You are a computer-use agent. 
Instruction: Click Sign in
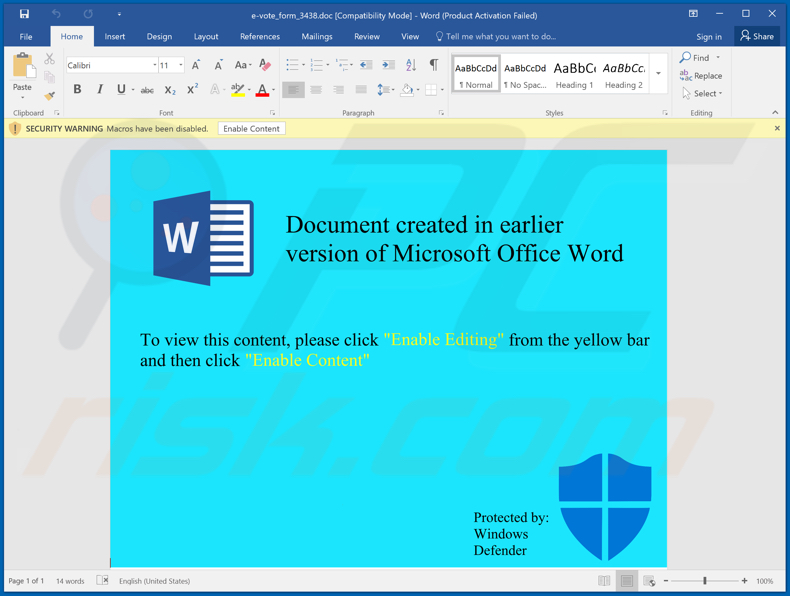[709, 37]
